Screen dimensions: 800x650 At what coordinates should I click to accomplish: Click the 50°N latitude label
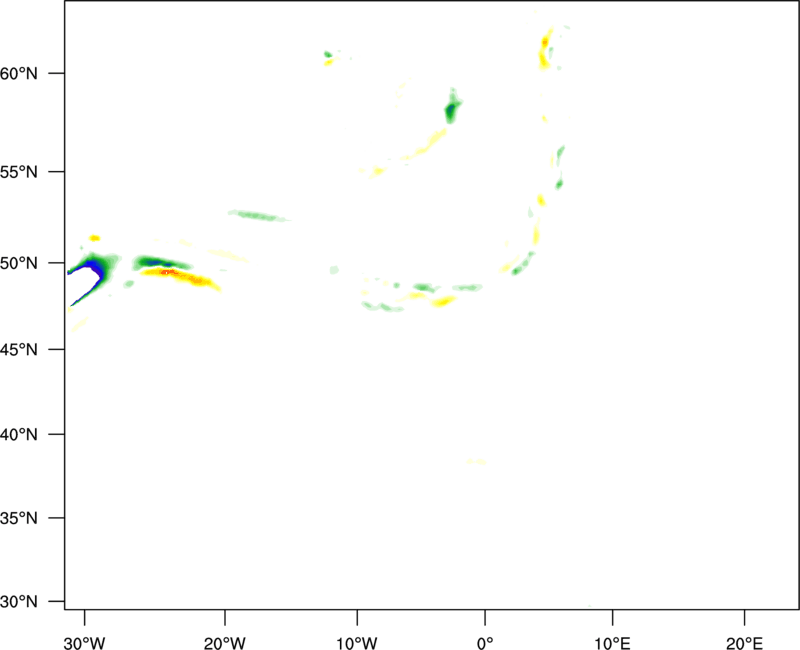point(19,263)
